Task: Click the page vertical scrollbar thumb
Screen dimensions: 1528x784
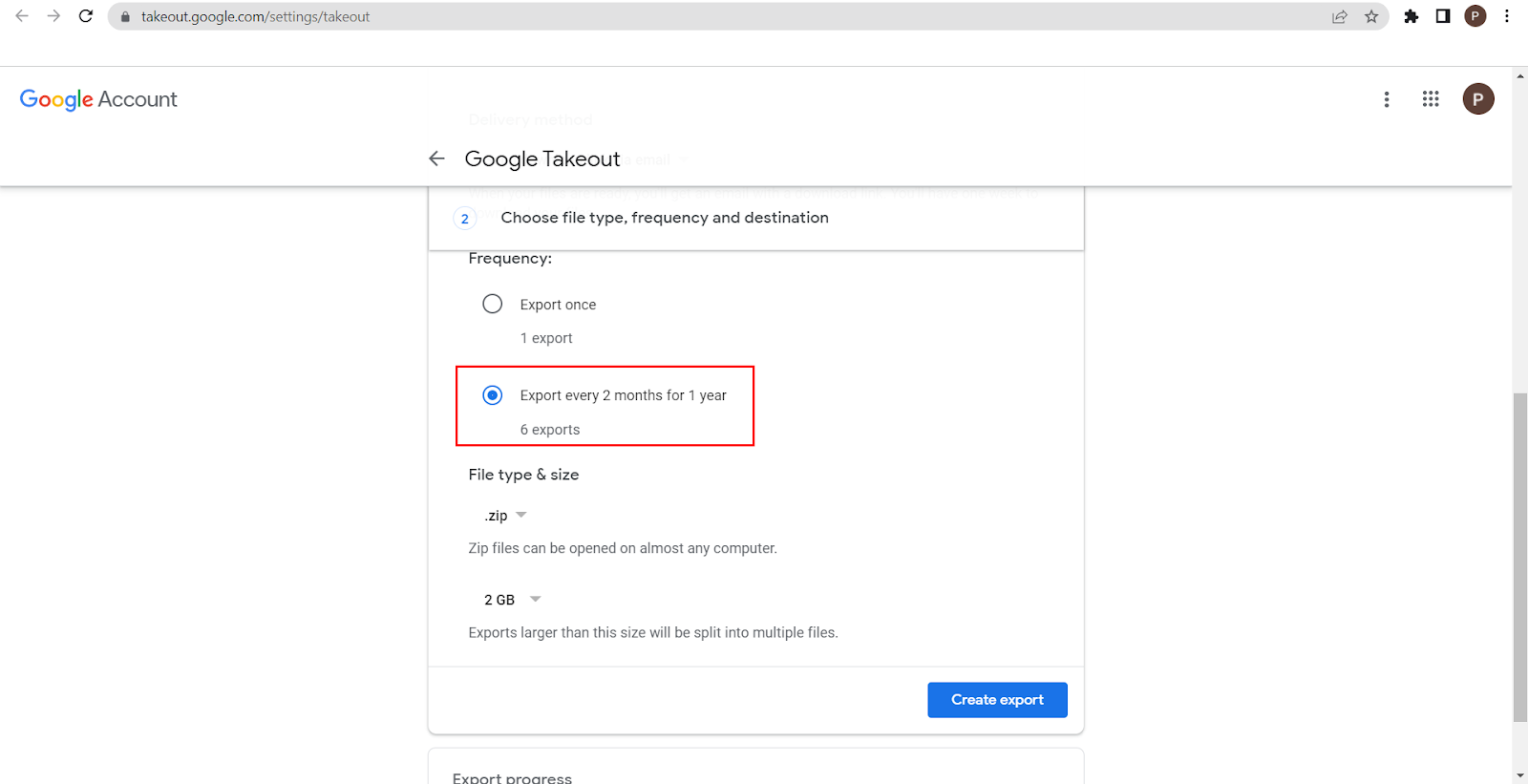Action: 1519,554
